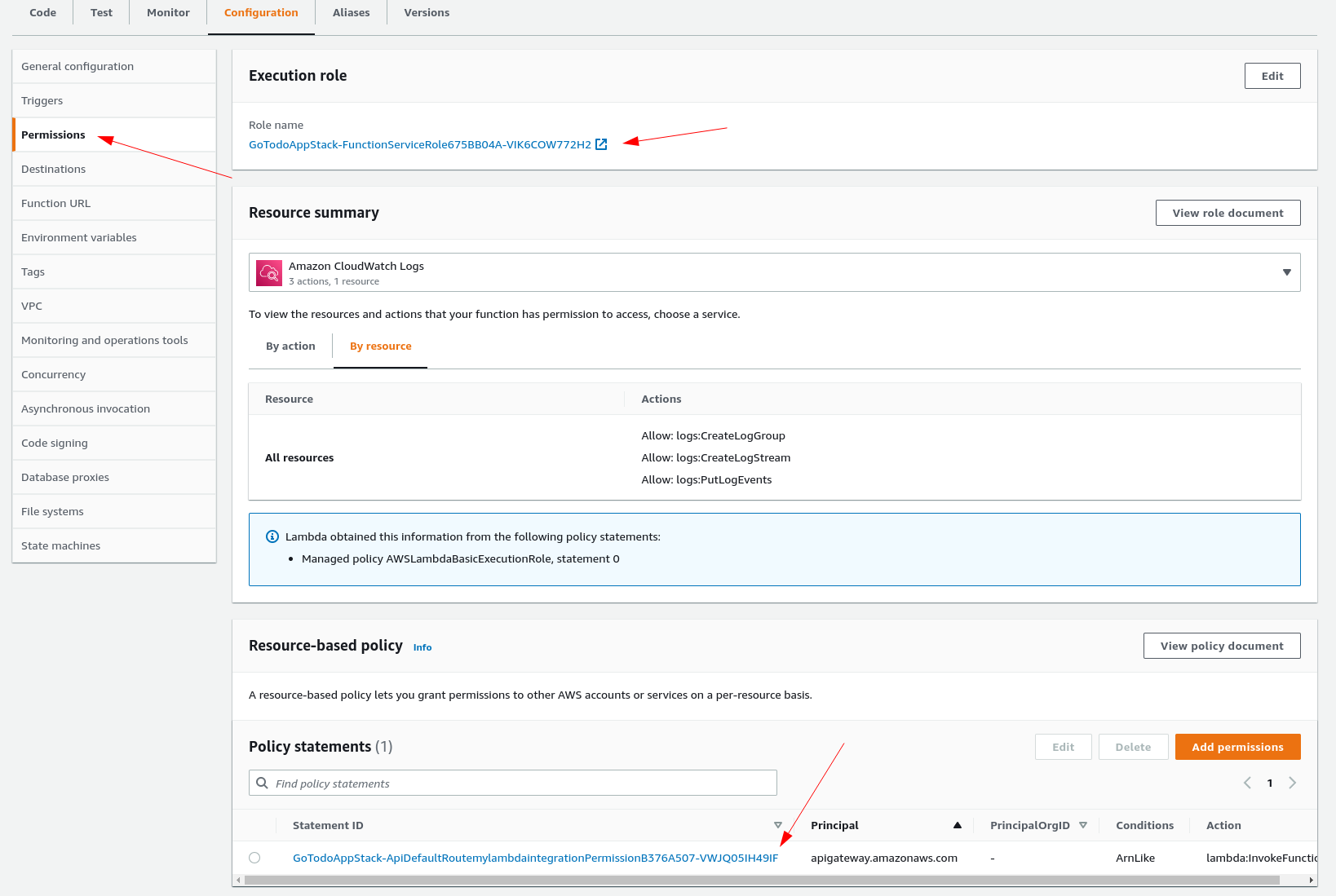Click the horizontal scrollbar of statements table
Viewport: 1336px width, 896px height.
(x=762, y=881)
